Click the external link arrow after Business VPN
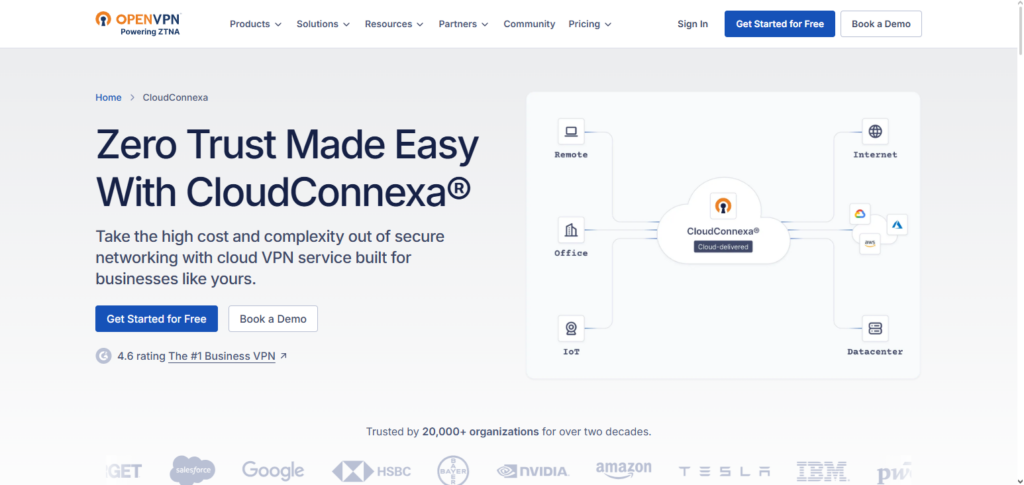This screenshot has height=485, width=1024. click(x=283, y=356)
